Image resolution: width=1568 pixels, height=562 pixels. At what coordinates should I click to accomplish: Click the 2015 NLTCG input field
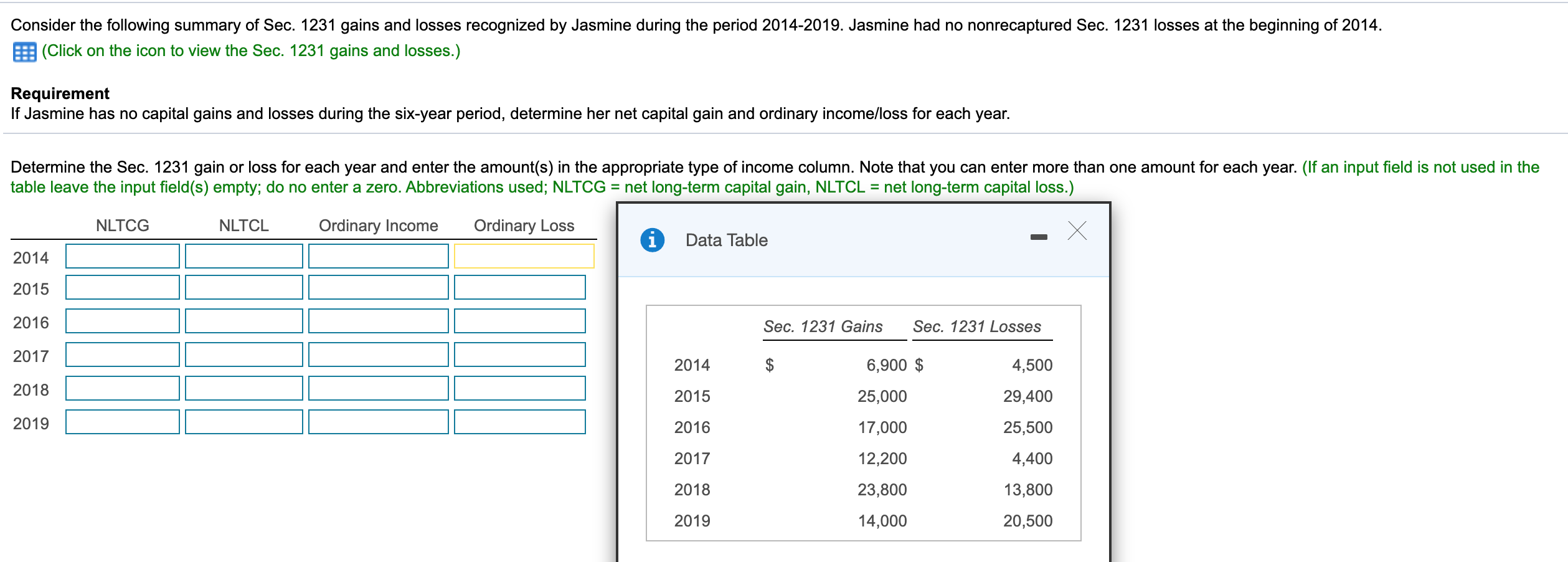pos(122,288)
